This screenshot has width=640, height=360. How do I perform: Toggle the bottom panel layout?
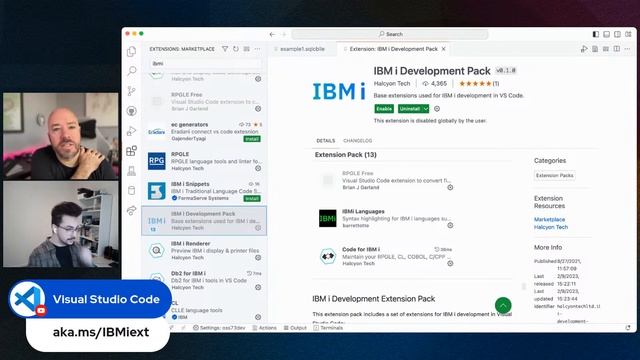coord(607,34)
